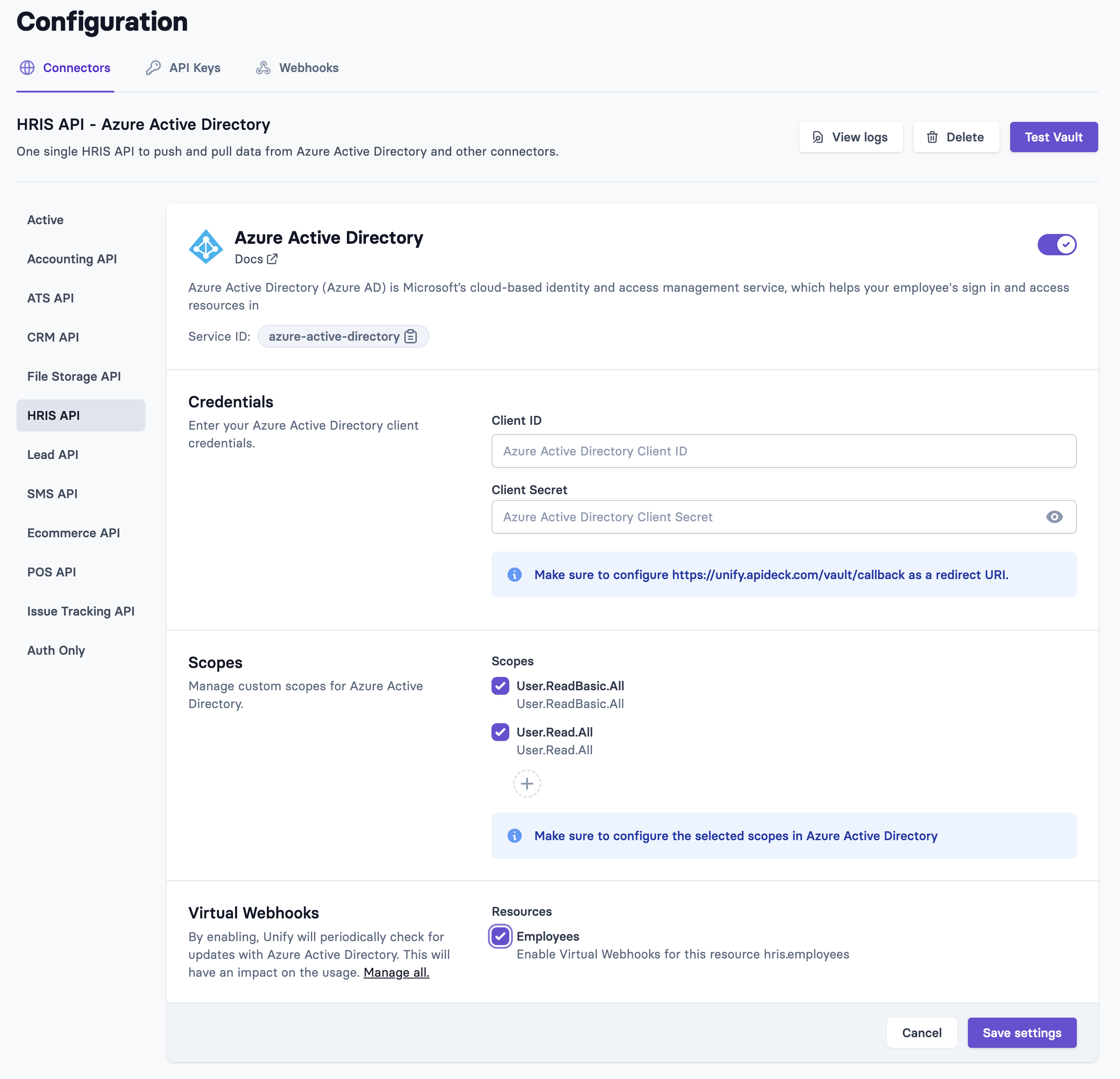Click the 'Virtual Webhooks' section heading
Image resolution: width=1120 pixels, height=1079 pixels.
(254, 913)
